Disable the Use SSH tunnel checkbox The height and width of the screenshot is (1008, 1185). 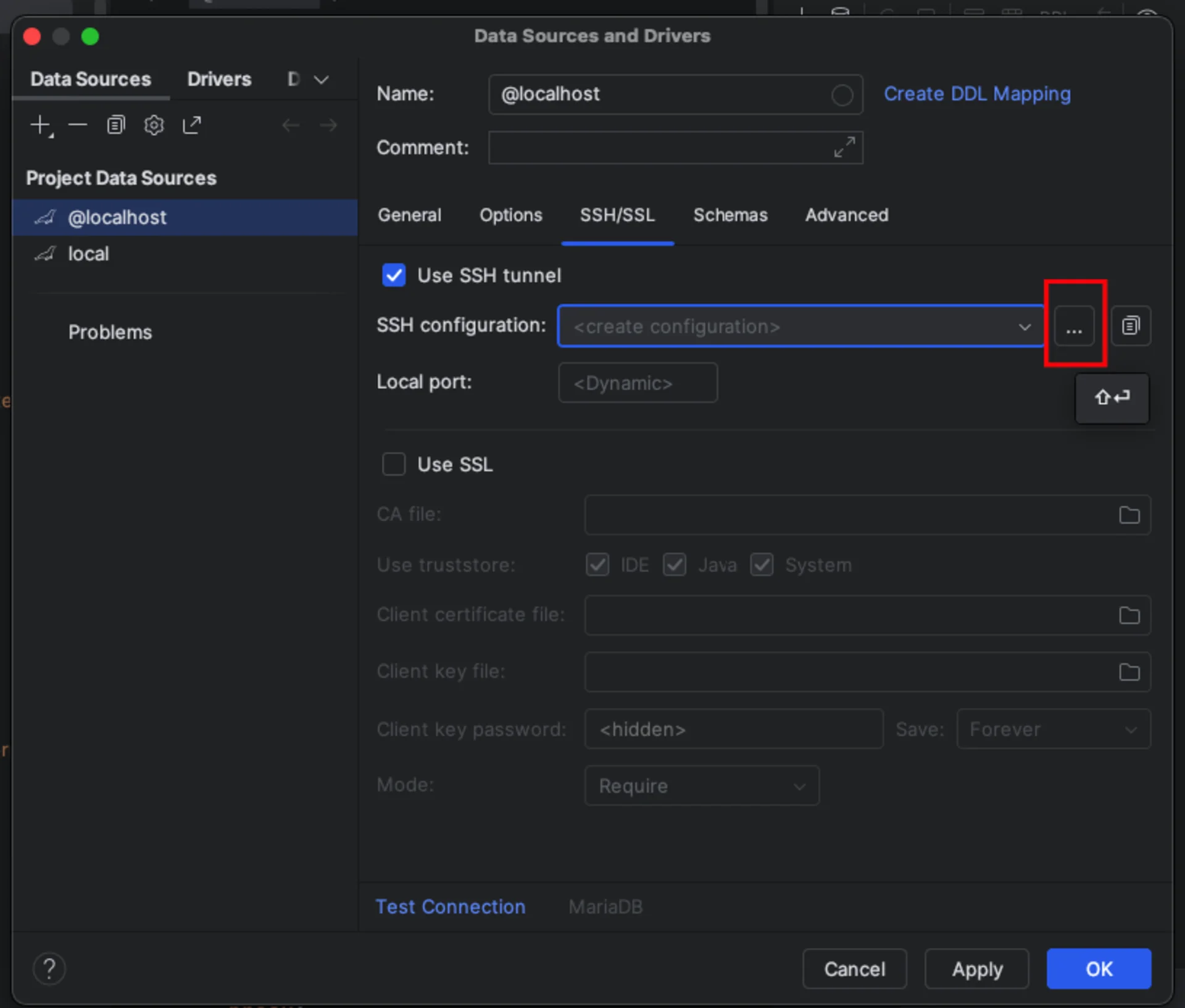coord(394,275)
